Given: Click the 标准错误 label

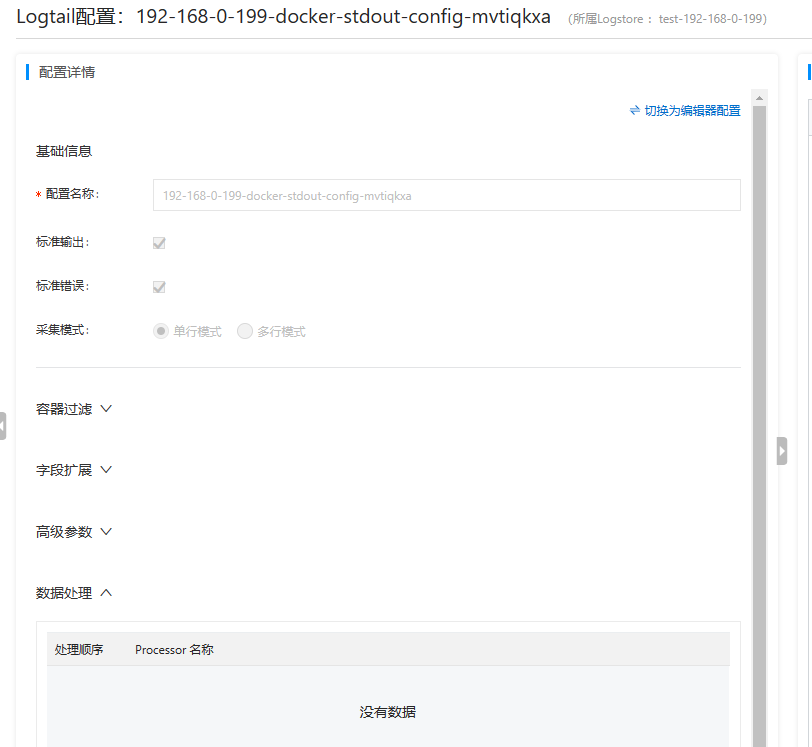Looking at the screenshot, I should coord(63,286).
